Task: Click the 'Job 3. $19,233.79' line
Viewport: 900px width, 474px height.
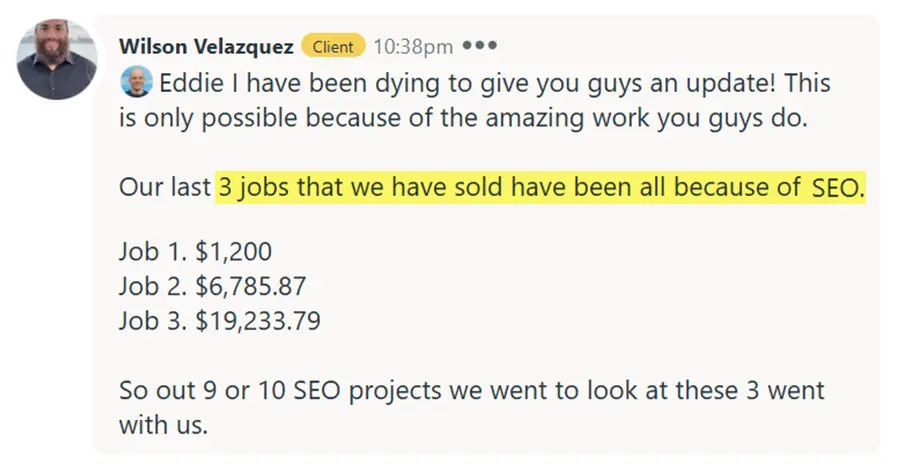Action: 220,323
